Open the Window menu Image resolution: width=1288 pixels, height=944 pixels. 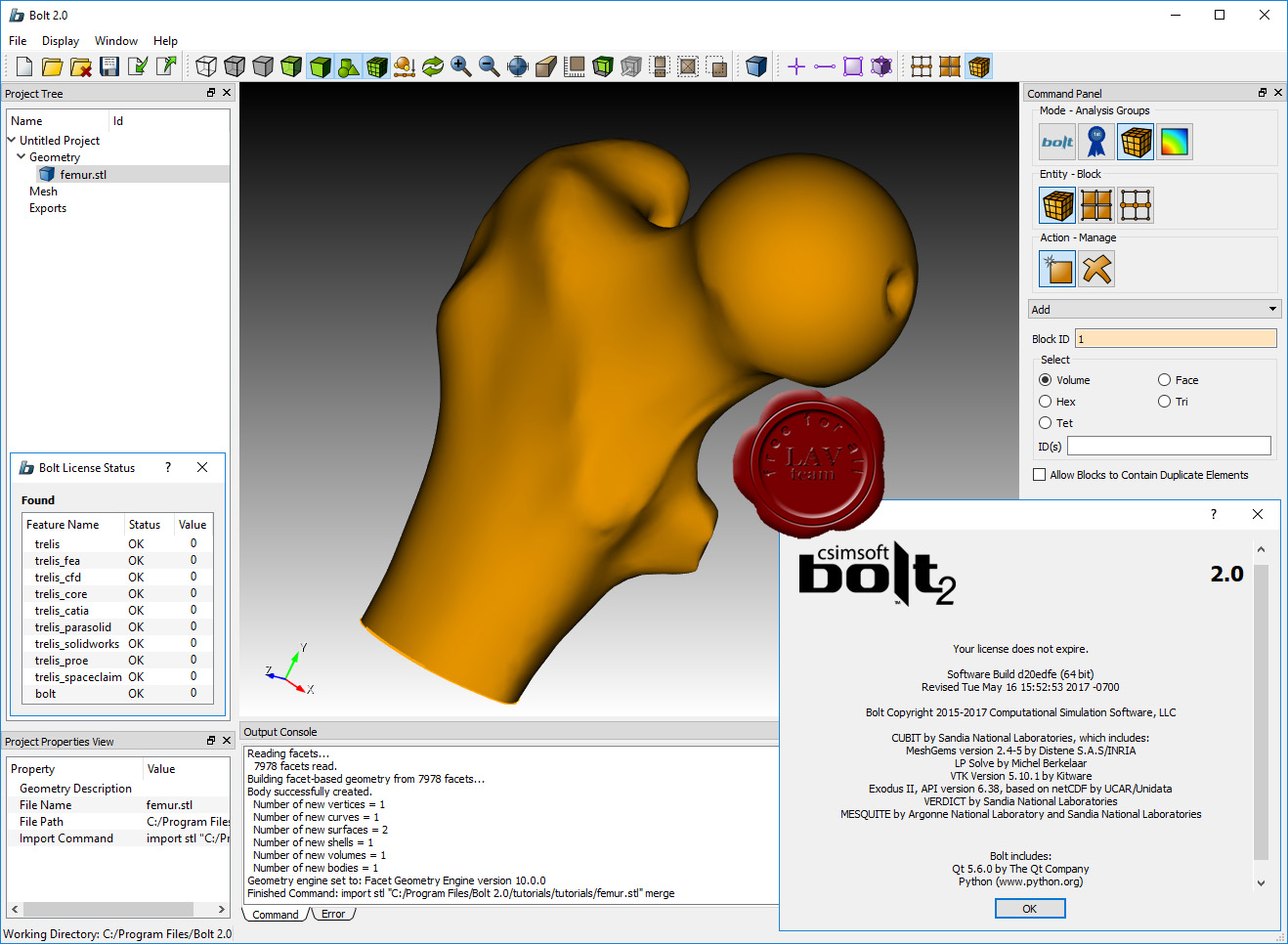116,41
